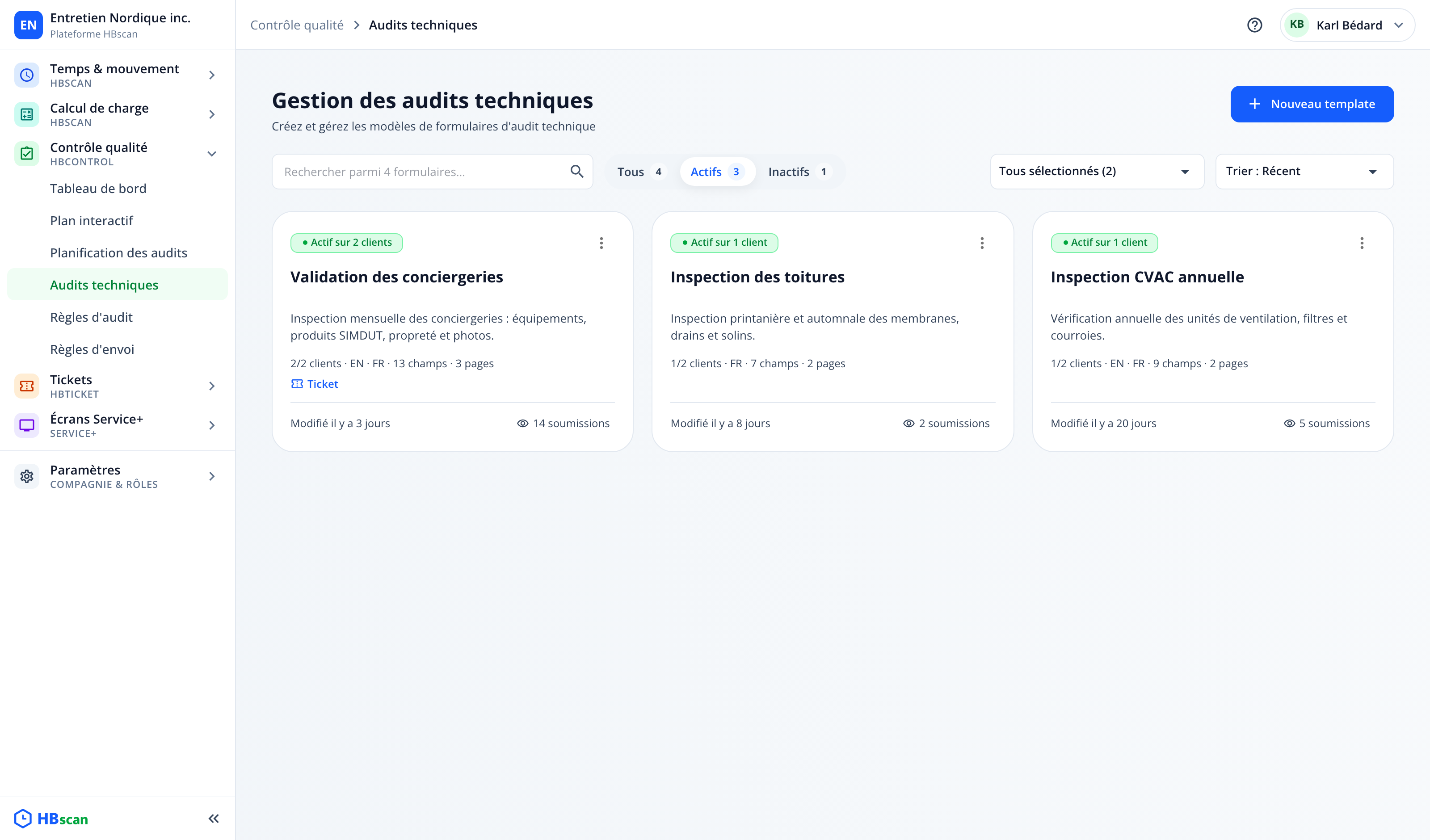Select the Actifs filter tab

pos(717,172)
